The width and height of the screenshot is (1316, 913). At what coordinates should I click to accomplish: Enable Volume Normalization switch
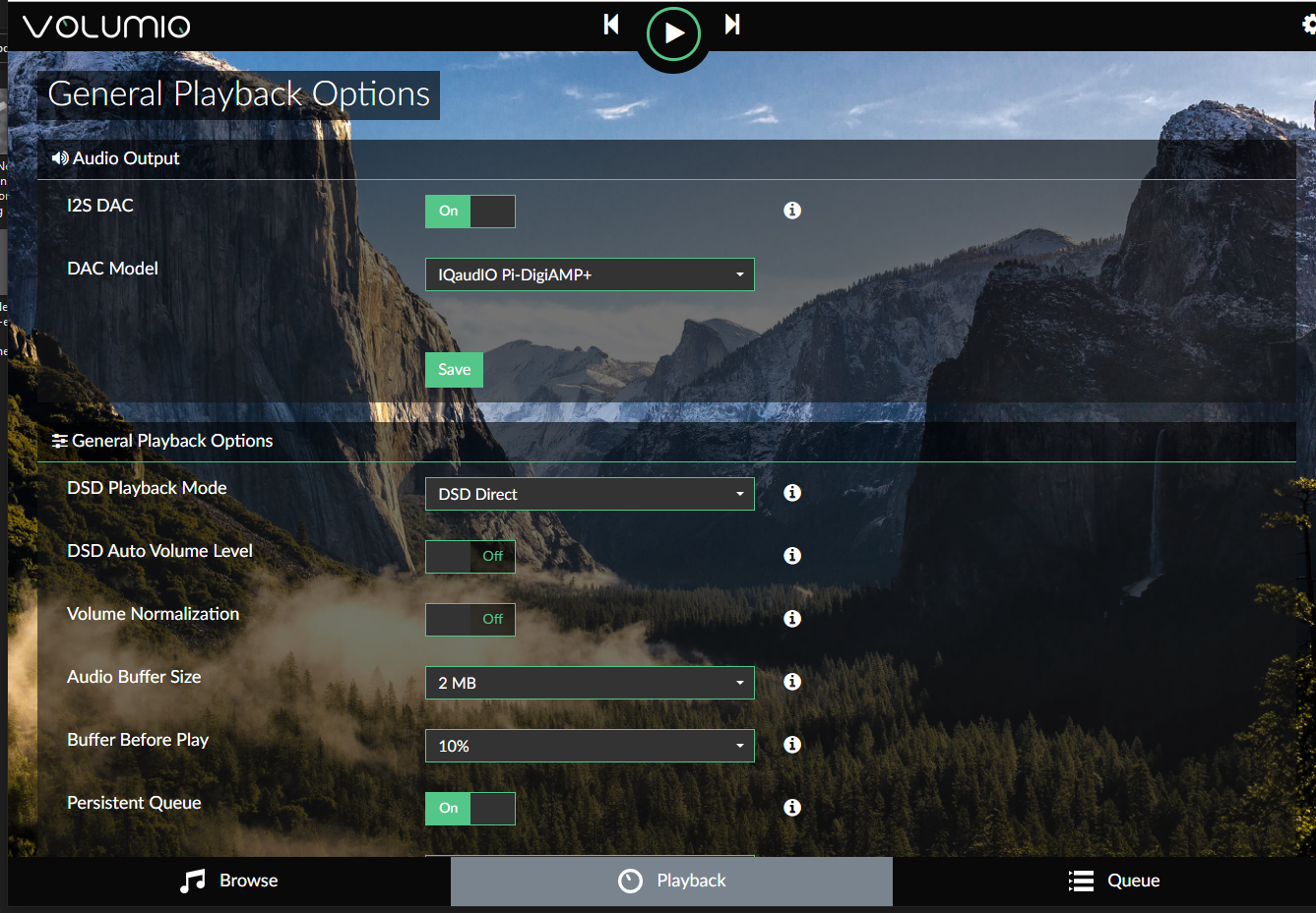click(470, 620)
